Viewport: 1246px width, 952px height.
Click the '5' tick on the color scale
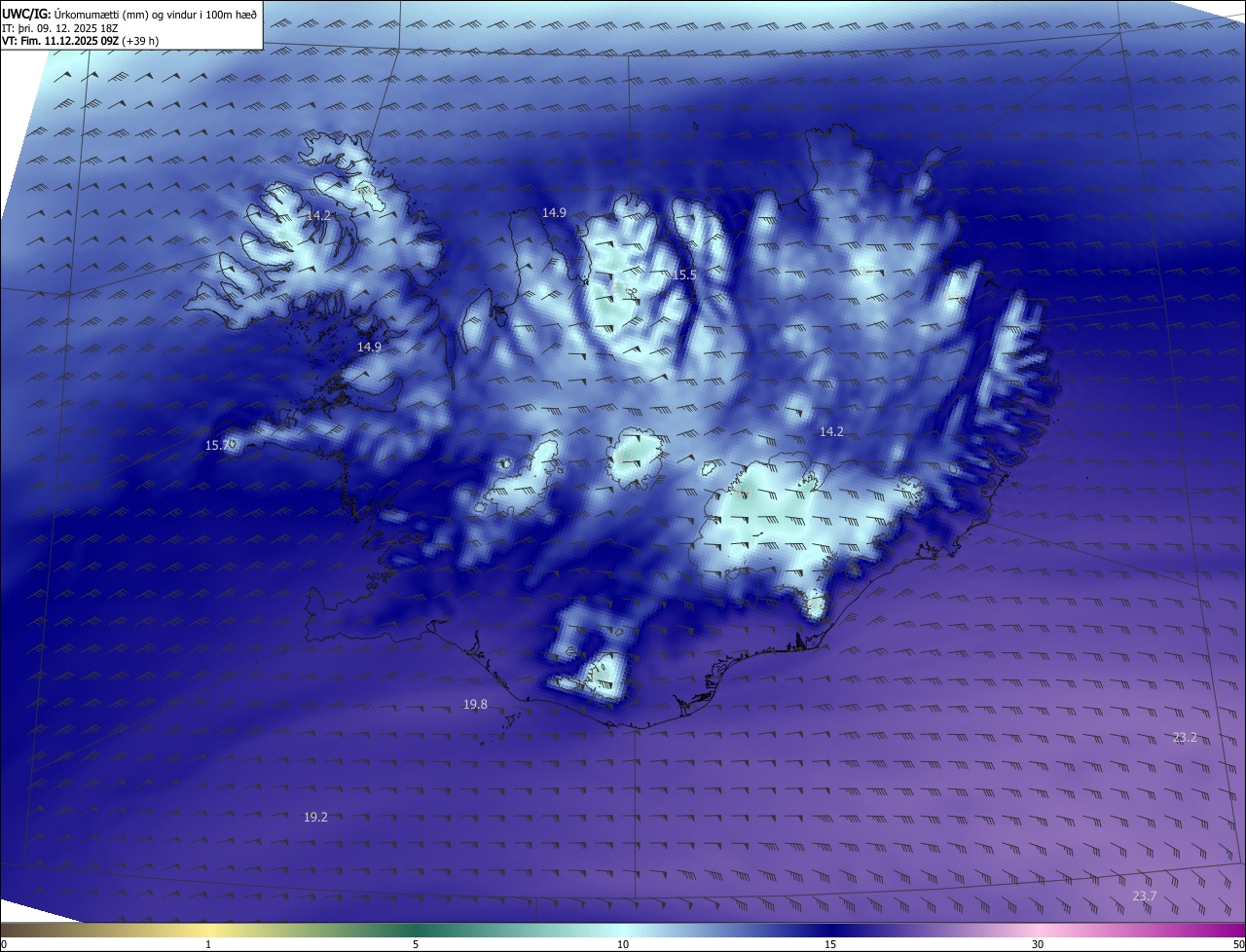click(x=416, y=944)
